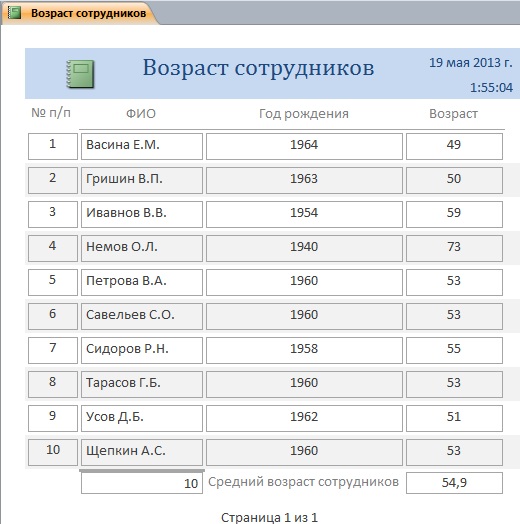Click row number 8 cell

[x=53, y=384]
